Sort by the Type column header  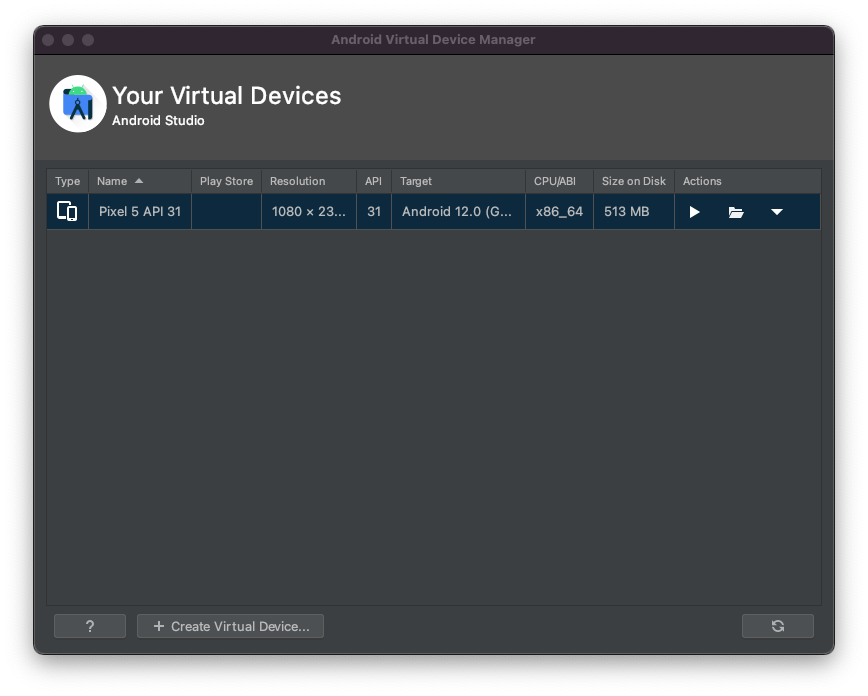[68, 181]
